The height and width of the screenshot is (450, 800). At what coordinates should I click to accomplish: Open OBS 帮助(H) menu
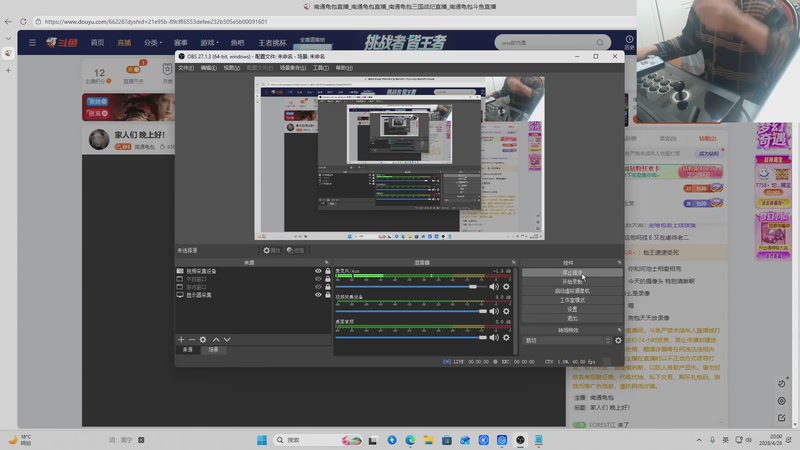[x=344, y=68]
